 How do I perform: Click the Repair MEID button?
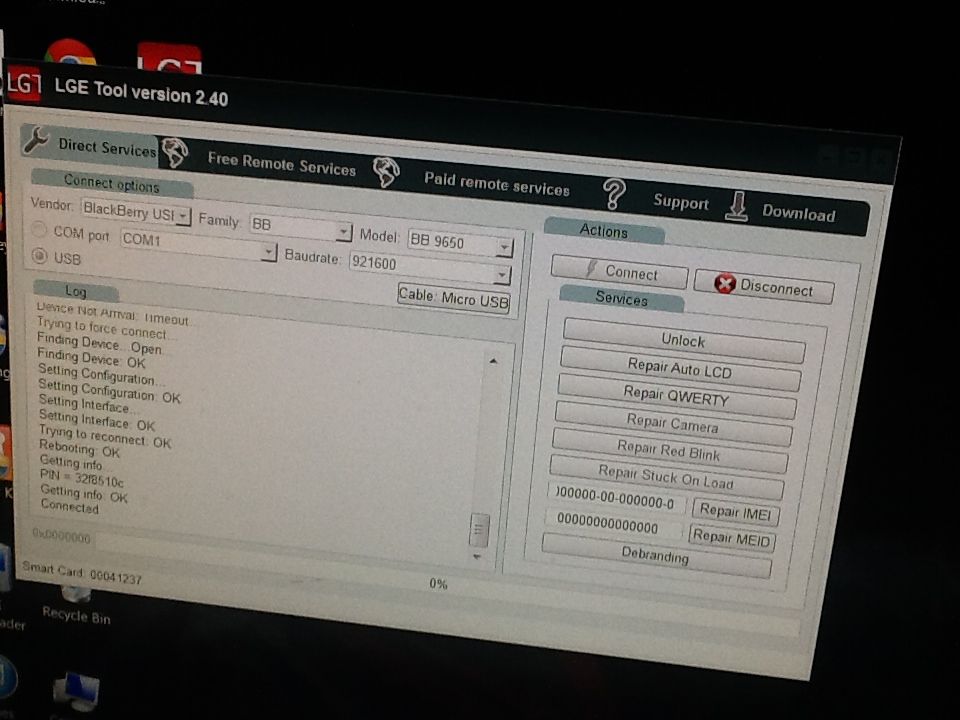point(732,538)
